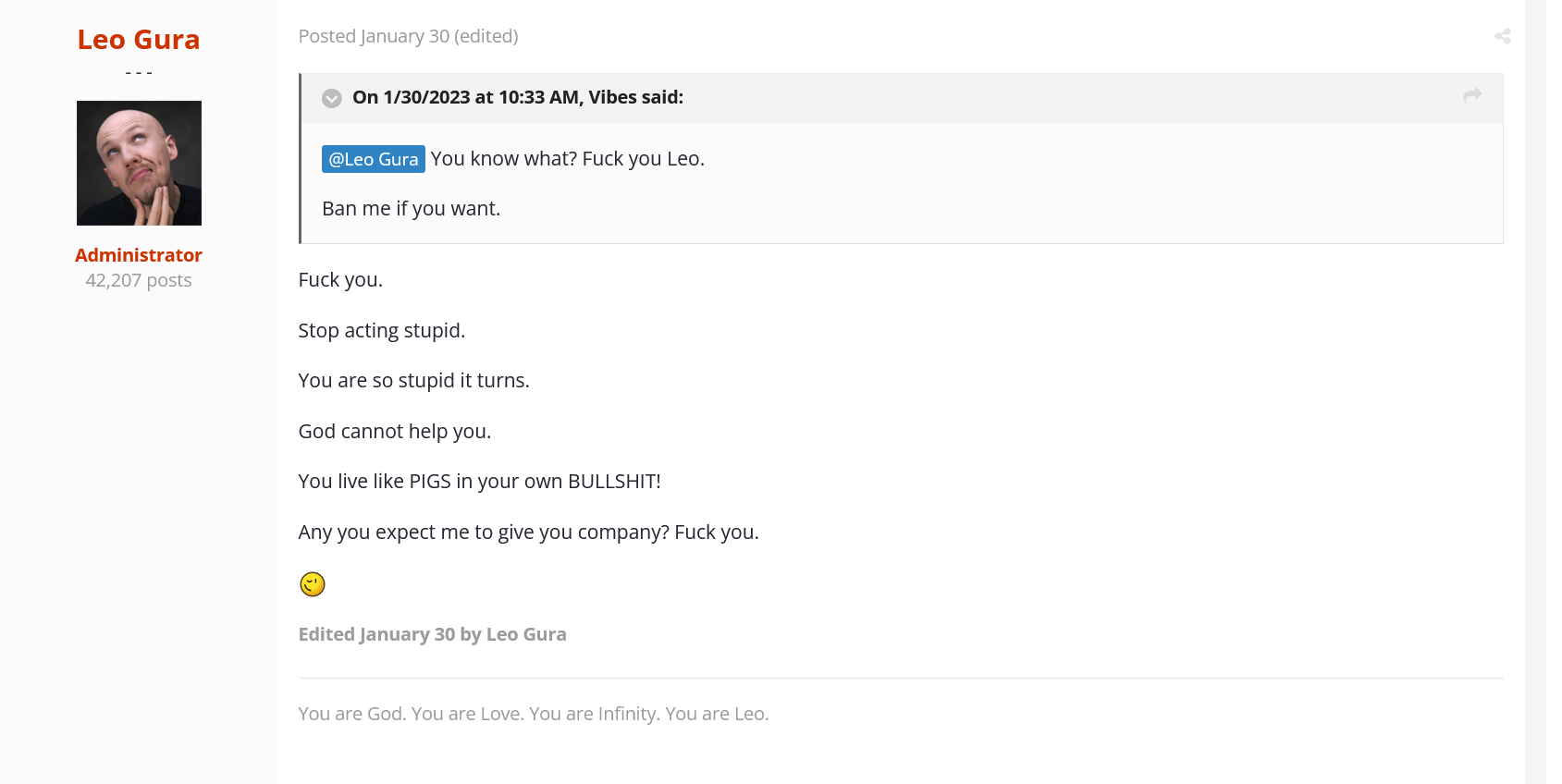
Task: Click the Edited January 30 note
Action: pos(432,634)
